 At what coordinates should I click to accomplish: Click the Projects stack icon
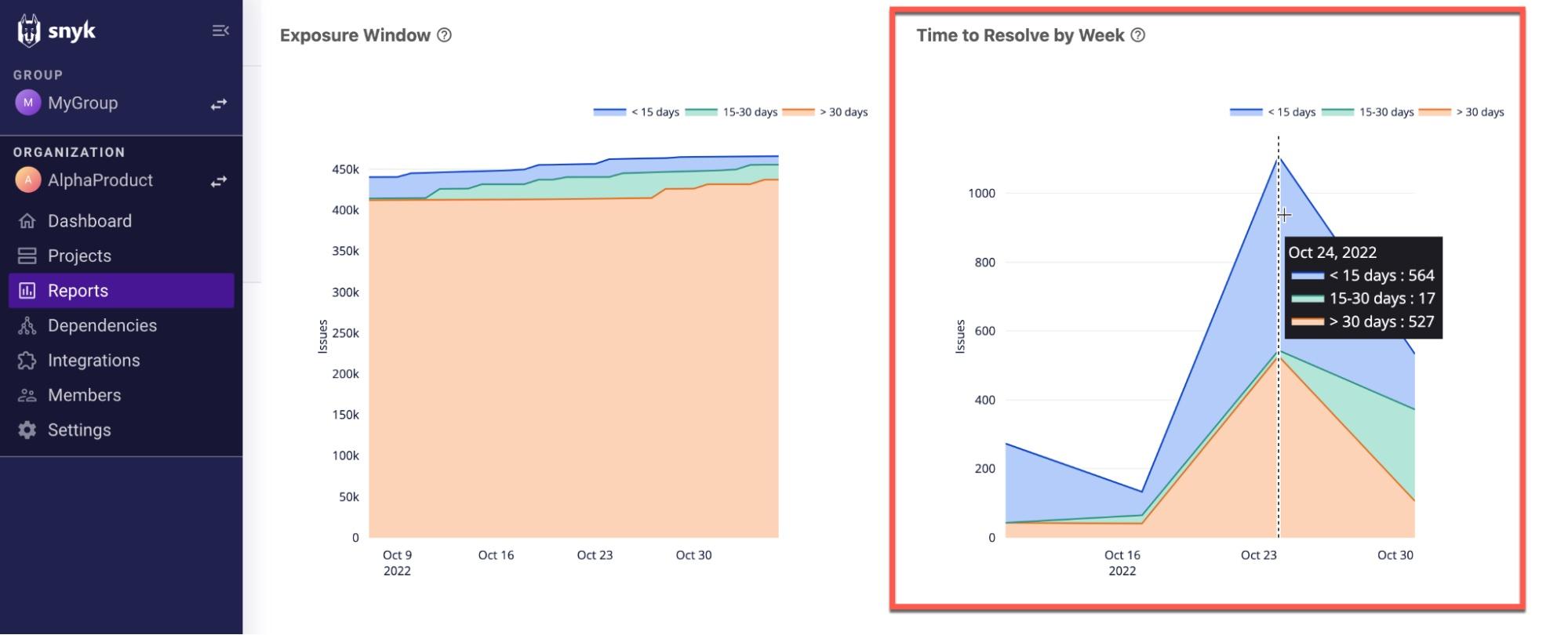coord(27,256)
